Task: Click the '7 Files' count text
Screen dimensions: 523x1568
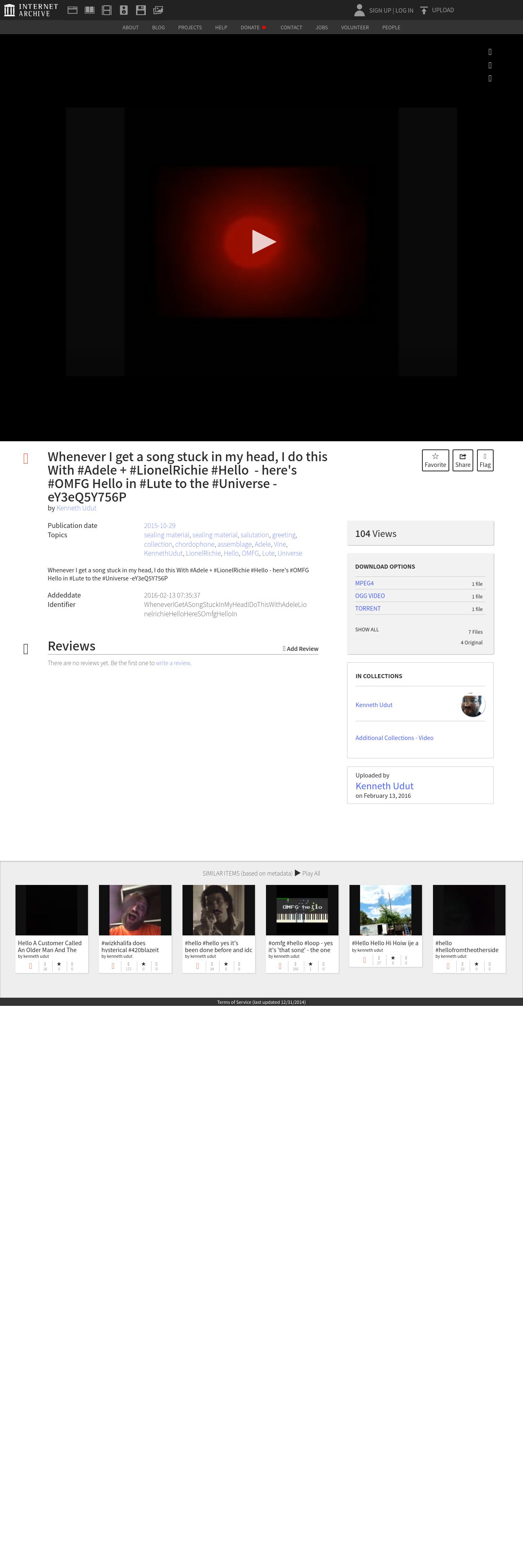Action: pyautogui.click(x=475, y=632)
